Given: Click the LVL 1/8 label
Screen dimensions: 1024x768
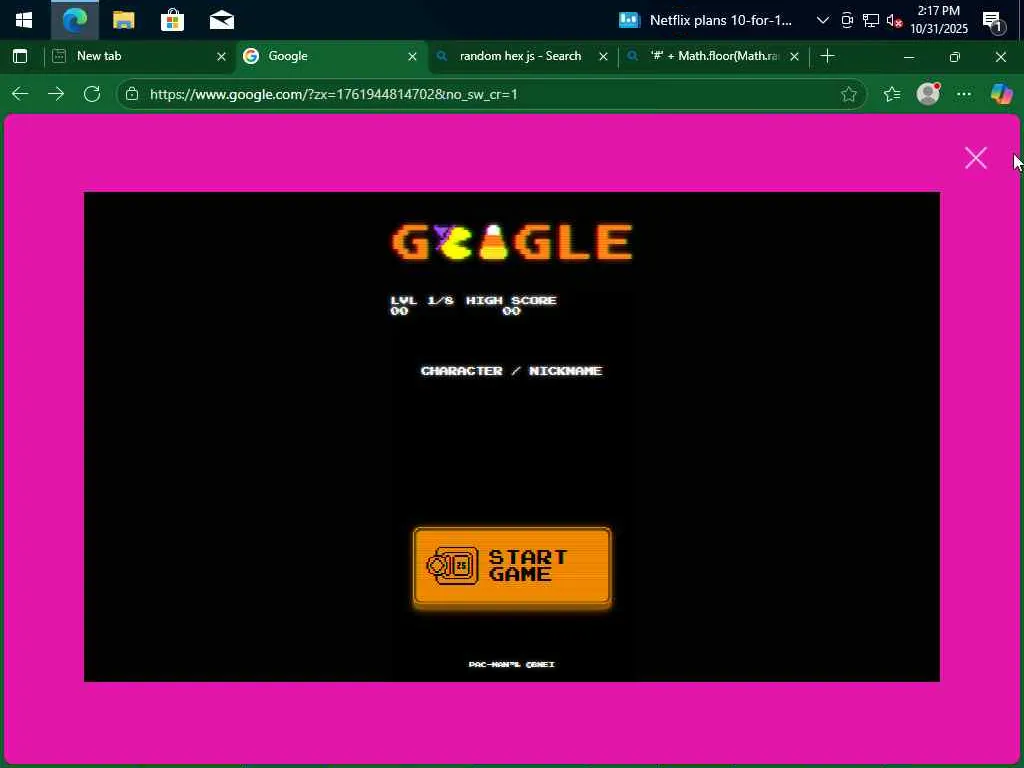Looking at the screenshot, I should click(x=422, y=300).
